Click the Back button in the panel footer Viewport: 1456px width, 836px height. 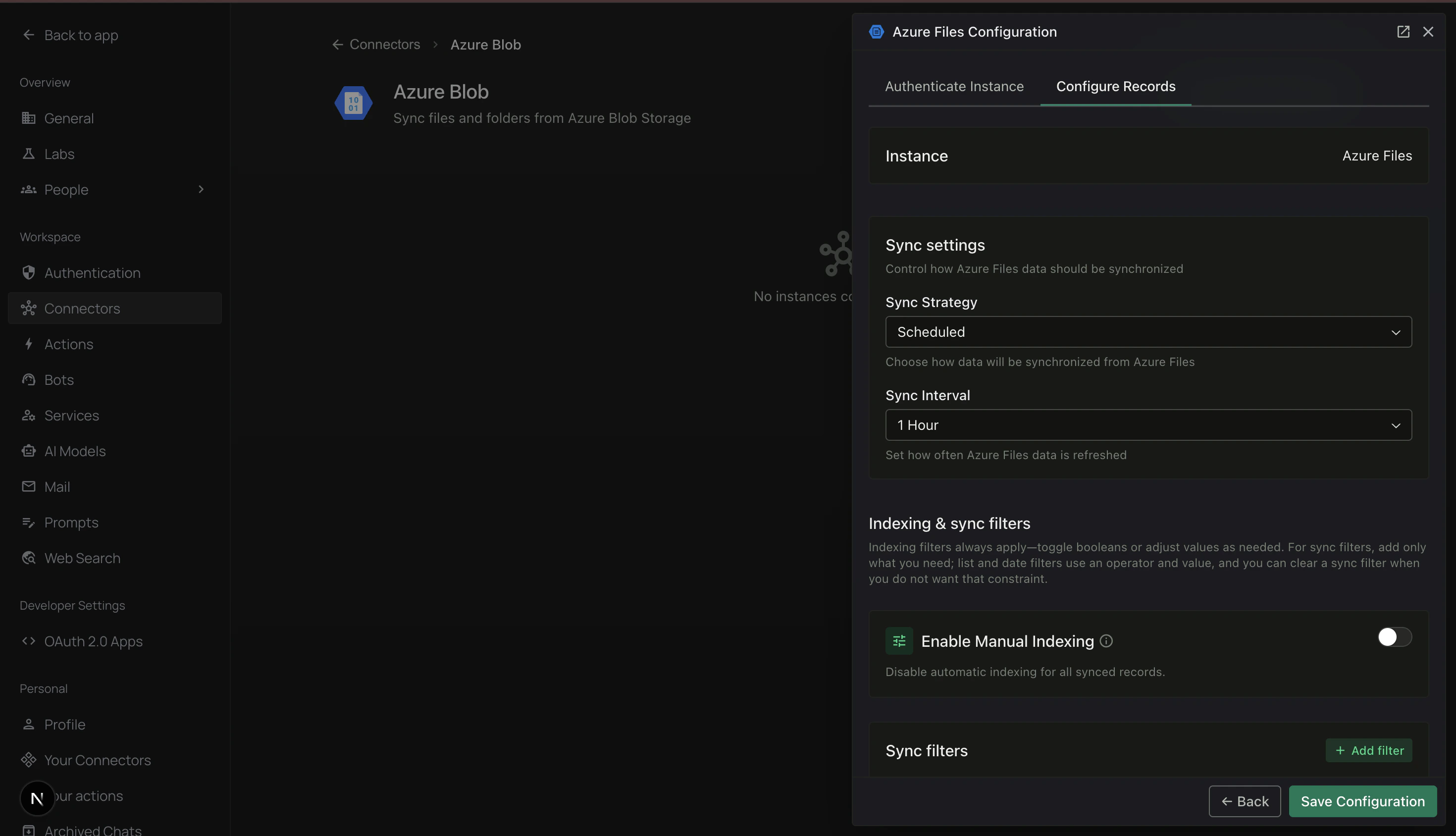(x=1244, y=801)
